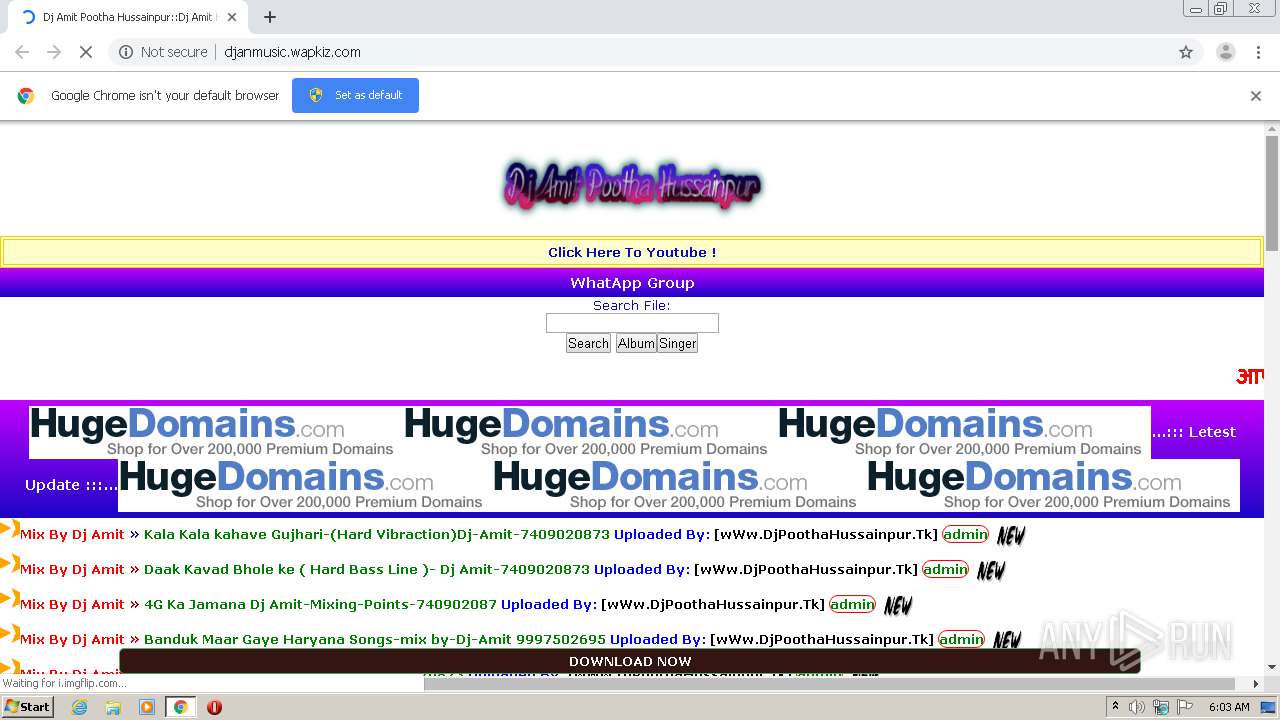Viewport: 1280px width, 720px height.
Task: Click the volume speaker tray icon
Action: pos(1137,707)
